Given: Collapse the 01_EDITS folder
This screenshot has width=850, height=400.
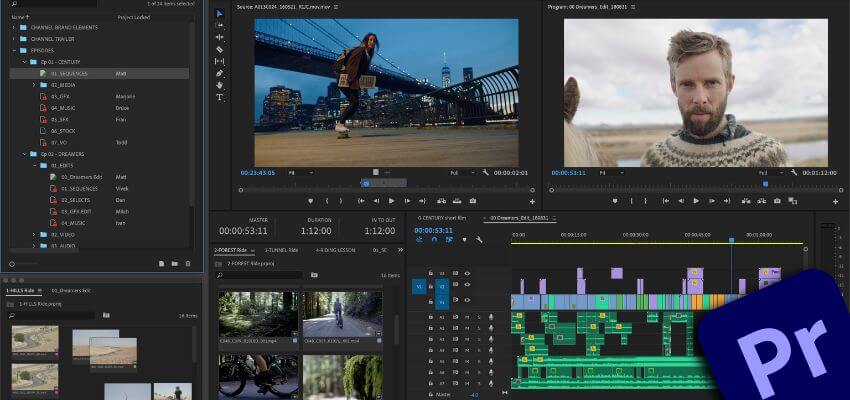Looking at the screenshot, I should coord(34,165).
